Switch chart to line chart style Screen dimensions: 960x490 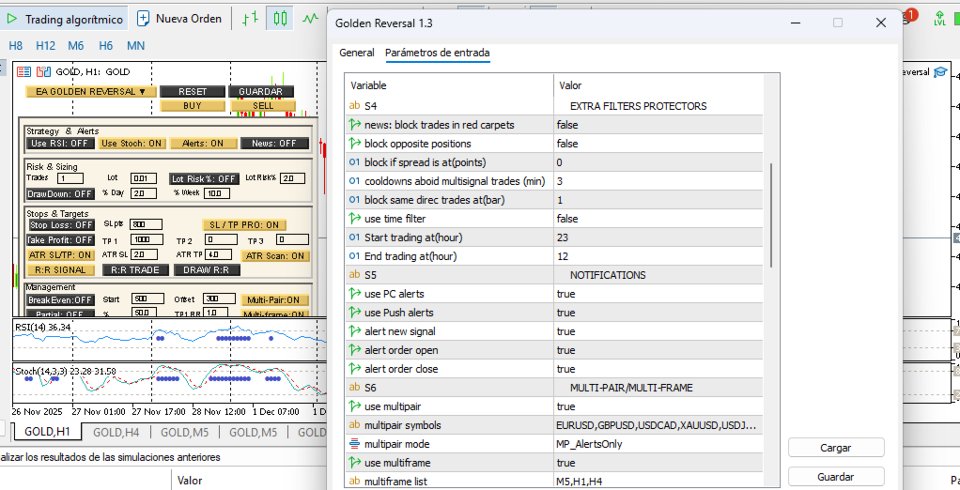[310, 18]
